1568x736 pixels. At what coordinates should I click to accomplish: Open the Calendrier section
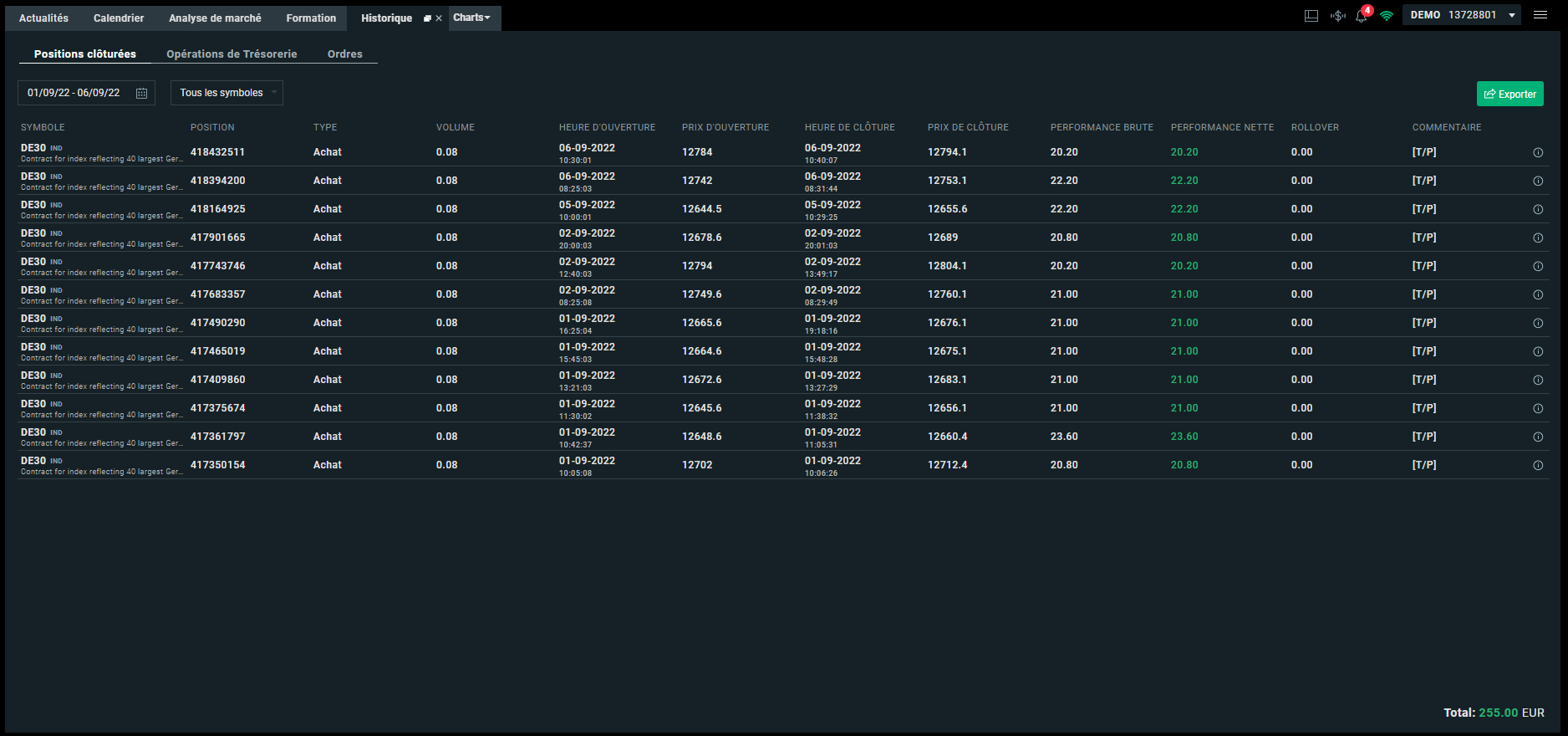click(x=119, y=18)
